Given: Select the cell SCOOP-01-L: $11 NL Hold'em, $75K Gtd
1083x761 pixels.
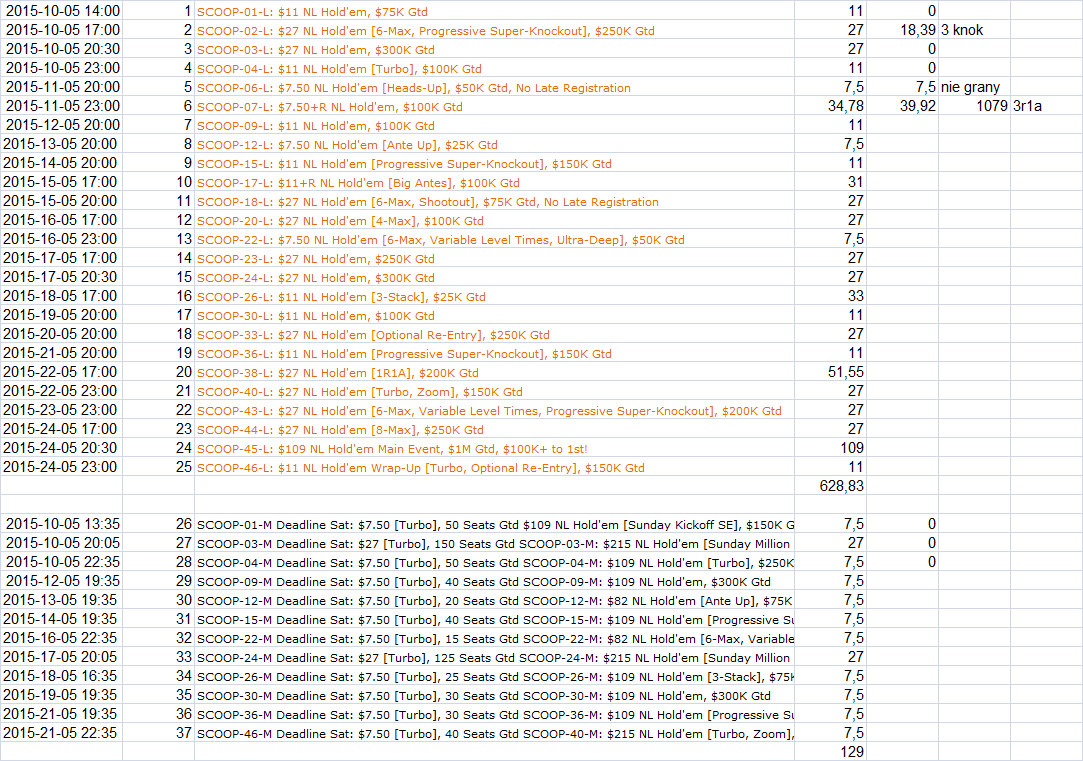Looking at the screenshot, I should 494,11.
